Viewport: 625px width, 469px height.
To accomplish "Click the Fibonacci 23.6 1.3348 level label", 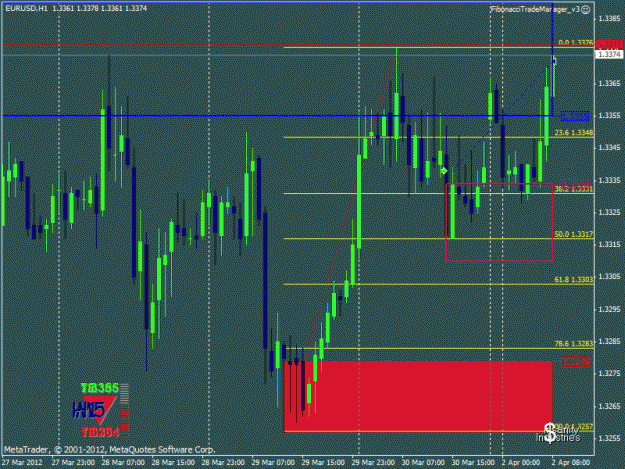I will click(x=574, y=133).
